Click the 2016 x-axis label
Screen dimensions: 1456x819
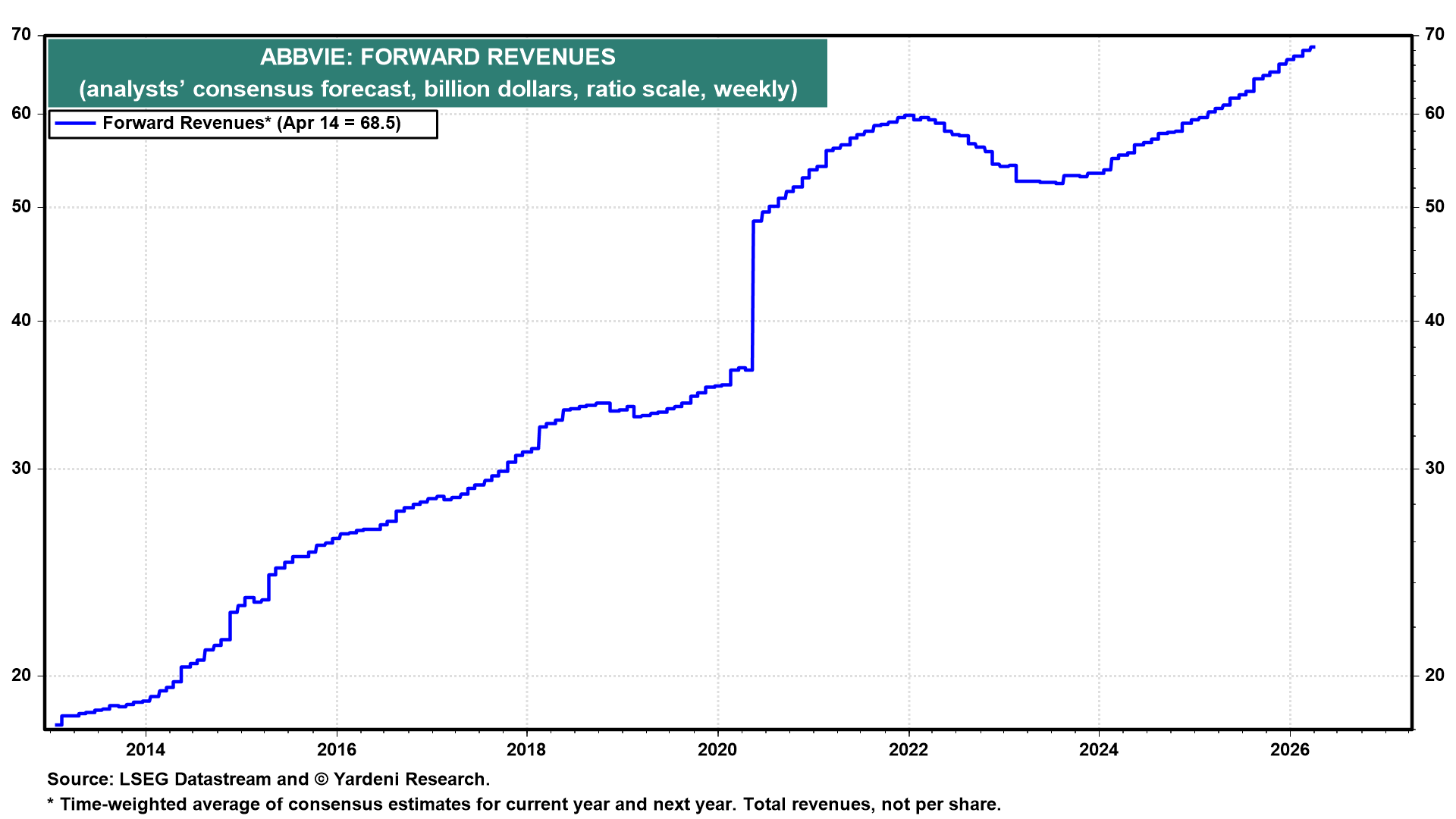(x=336, y=750)
